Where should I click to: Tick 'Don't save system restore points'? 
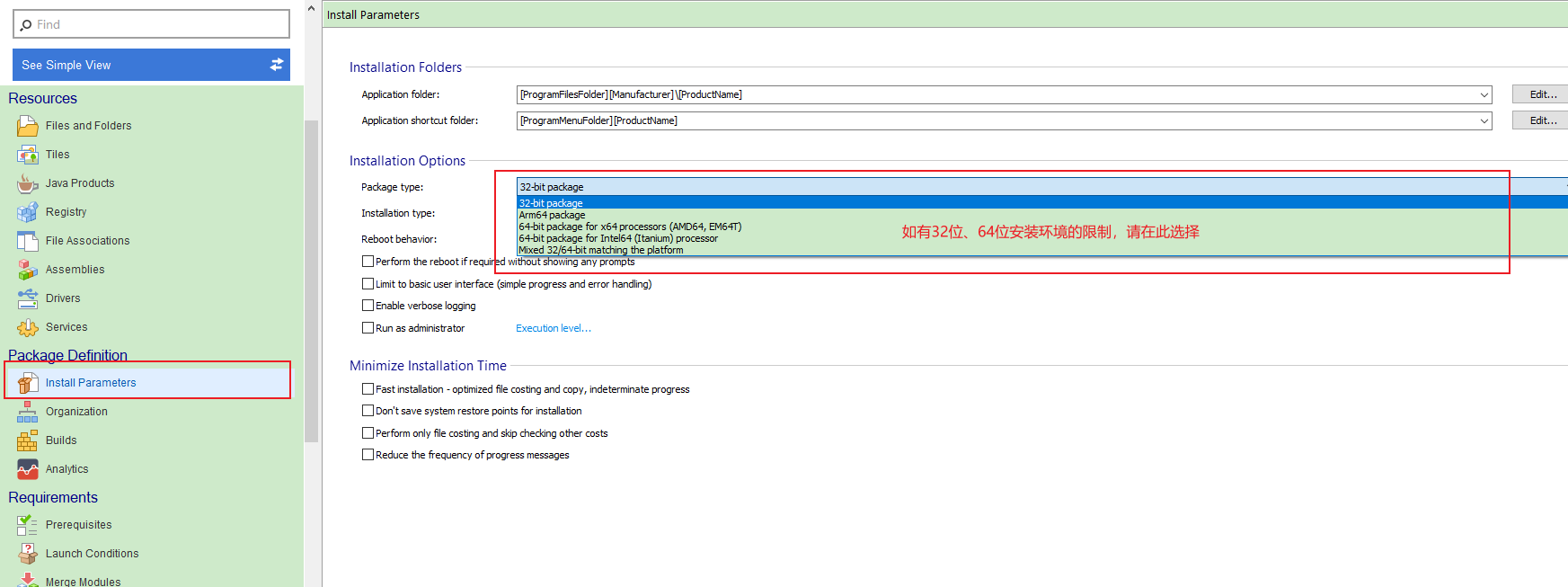coord(368,411)
